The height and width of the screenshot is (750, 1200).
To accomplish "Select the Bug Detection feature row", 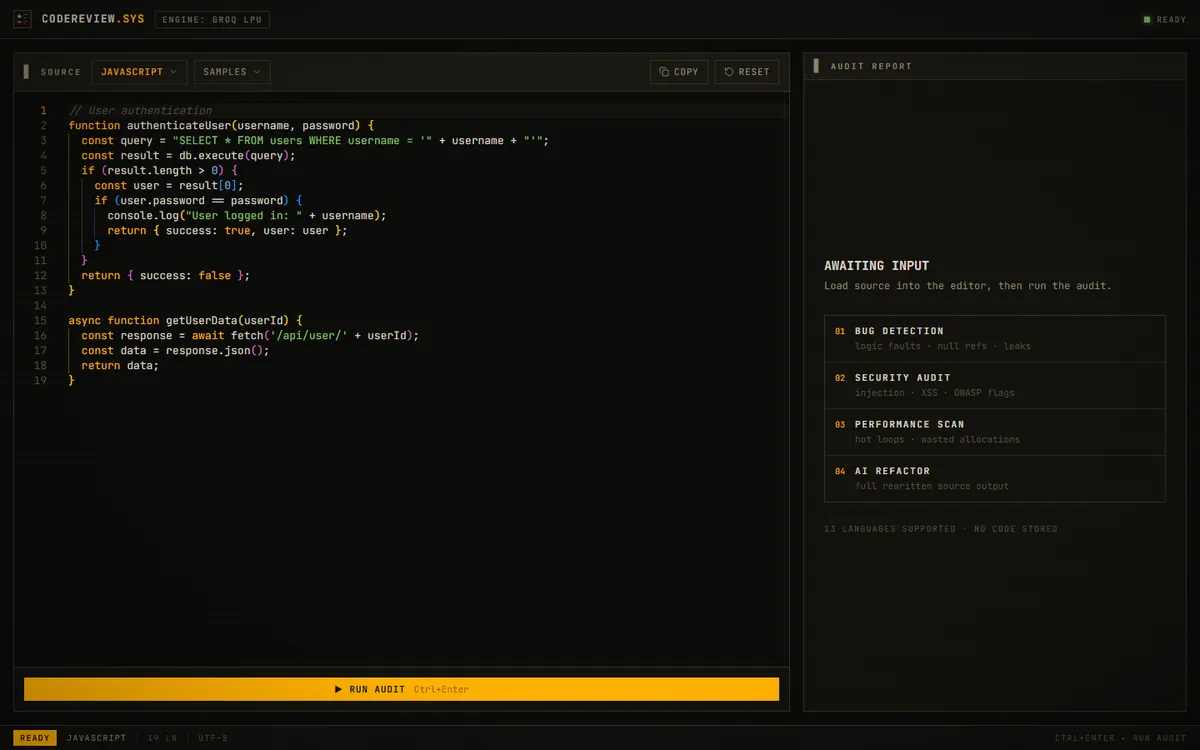I will [x=995, y=338].
